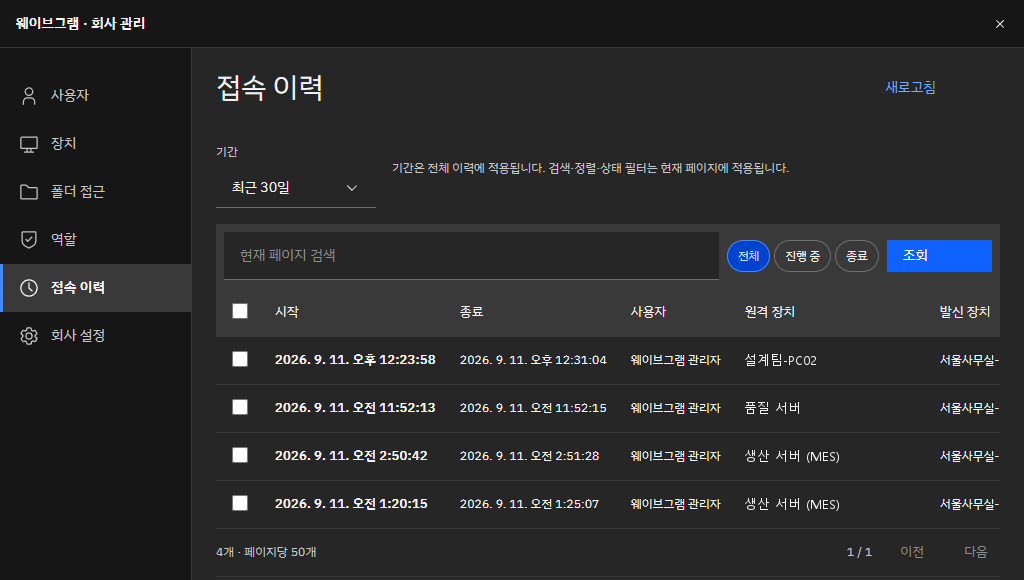
Task: Select 접속 이력 in the sidebar
Action: point(96,287)
